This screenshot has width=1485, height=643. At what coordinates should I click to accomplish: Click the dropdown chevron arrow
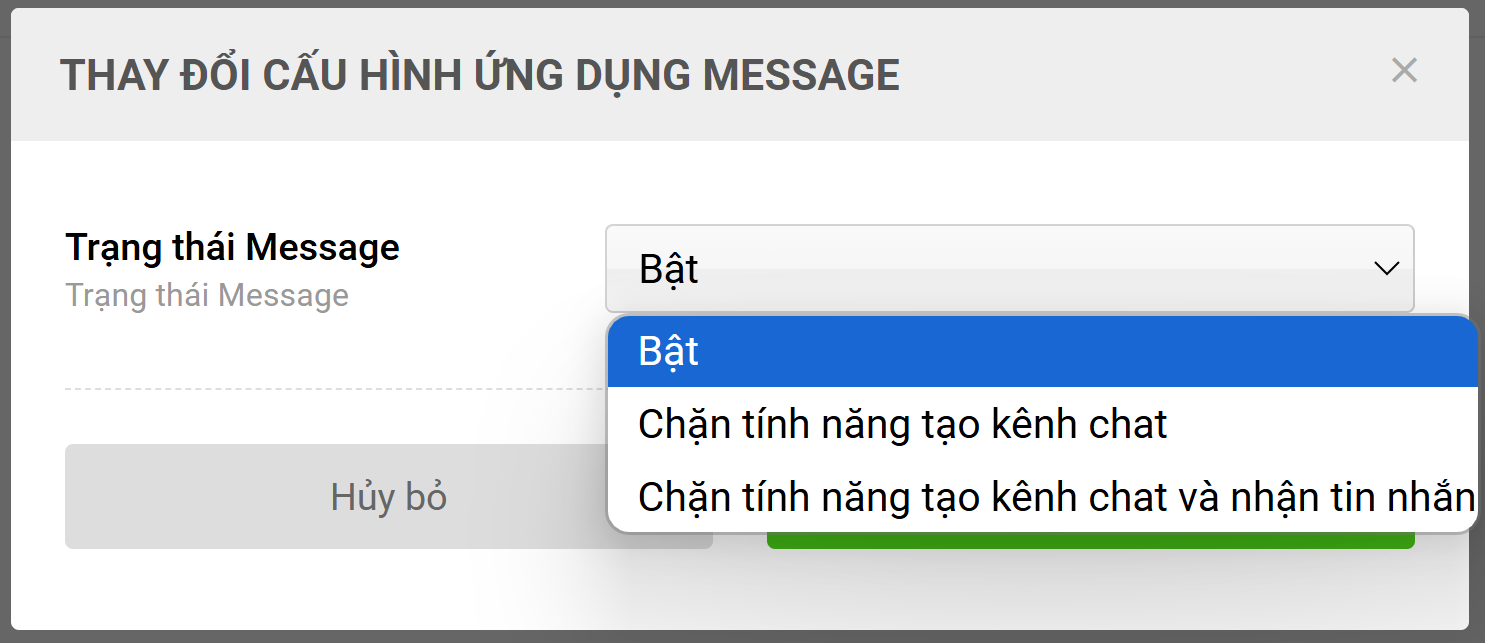click(1386, 269)
